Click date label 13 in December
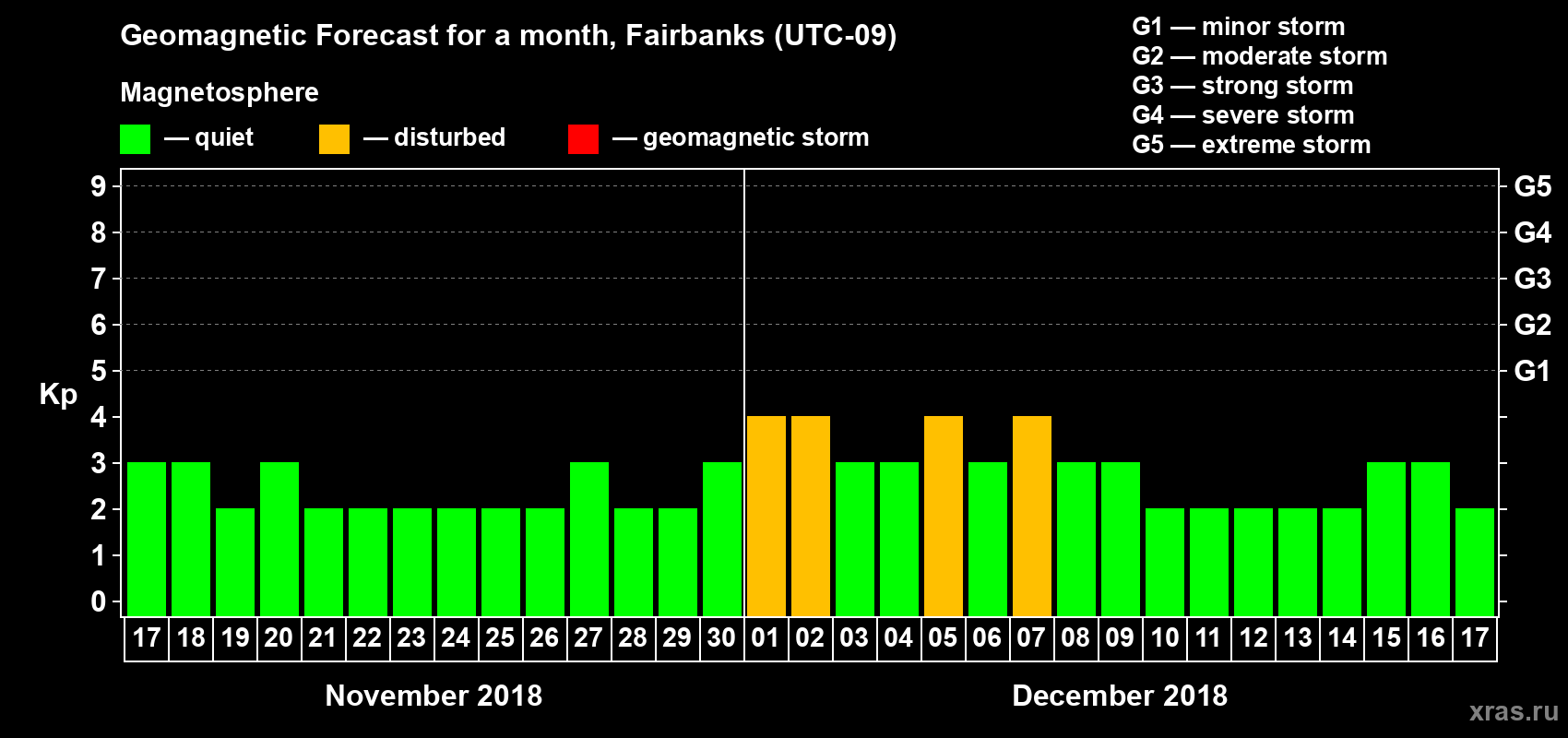 pyautogui.click(x=1297, y=637)
